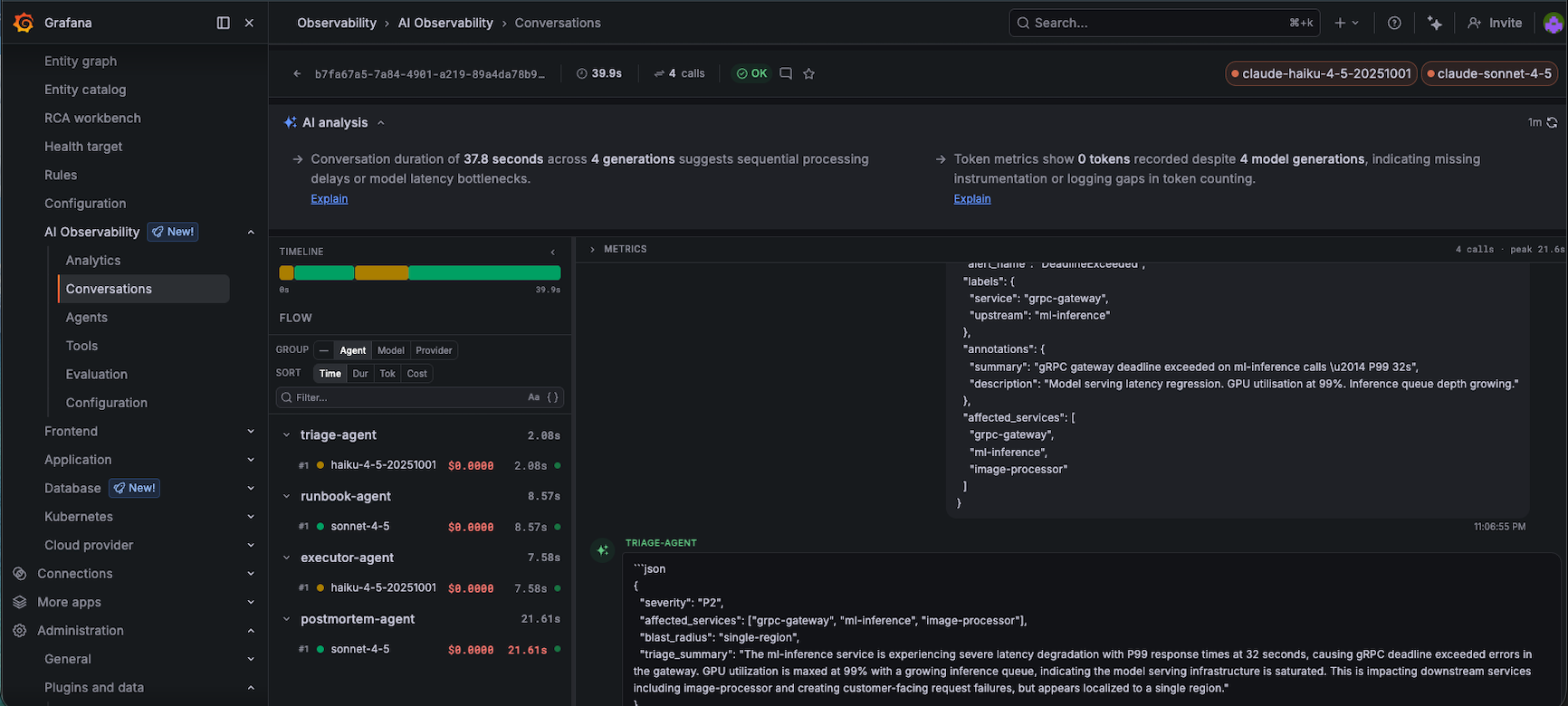Go back using the conversation arrow
Image resolution: width=1568 pixels, height=706 pixels.
[x=297, y=73]
